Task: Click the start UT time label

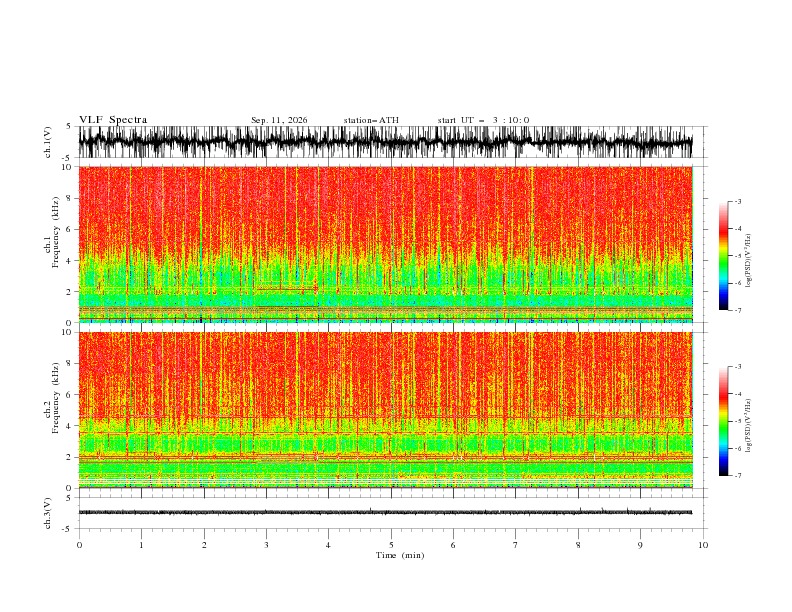Action: 483,120
